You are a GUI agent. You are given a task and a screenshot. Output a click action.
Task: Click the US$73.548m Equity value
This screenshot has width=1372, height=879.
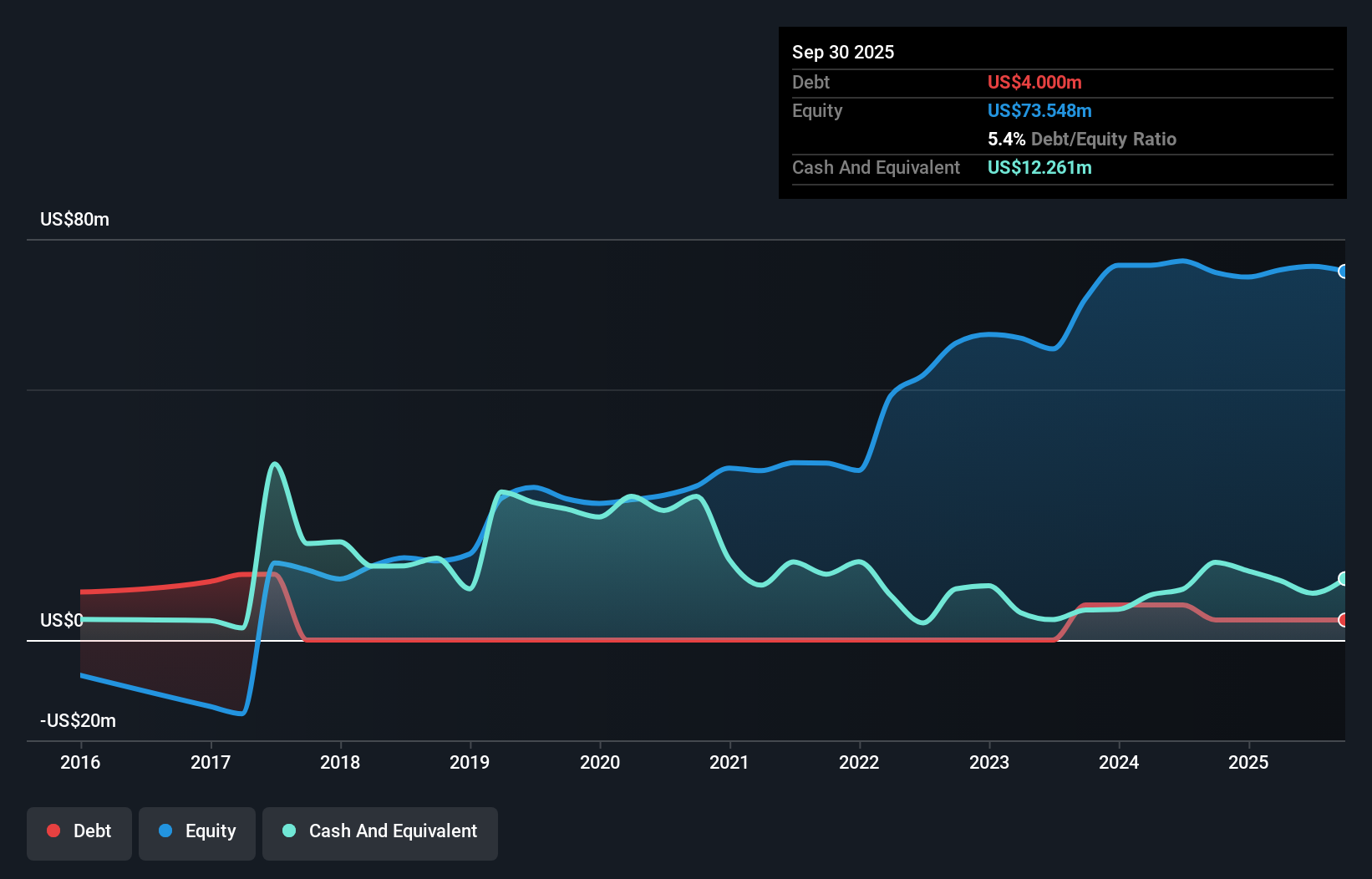(1039, 110)
